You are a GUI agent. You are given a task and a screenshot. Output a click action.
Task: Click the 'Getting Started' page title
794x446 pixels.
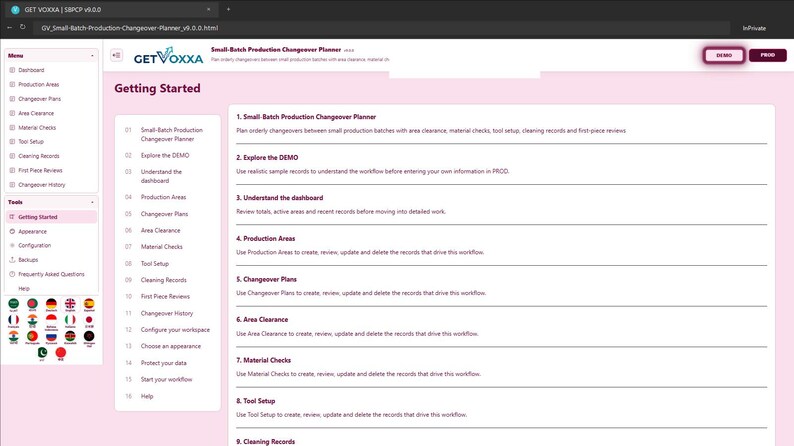click(x=157, y=89)
